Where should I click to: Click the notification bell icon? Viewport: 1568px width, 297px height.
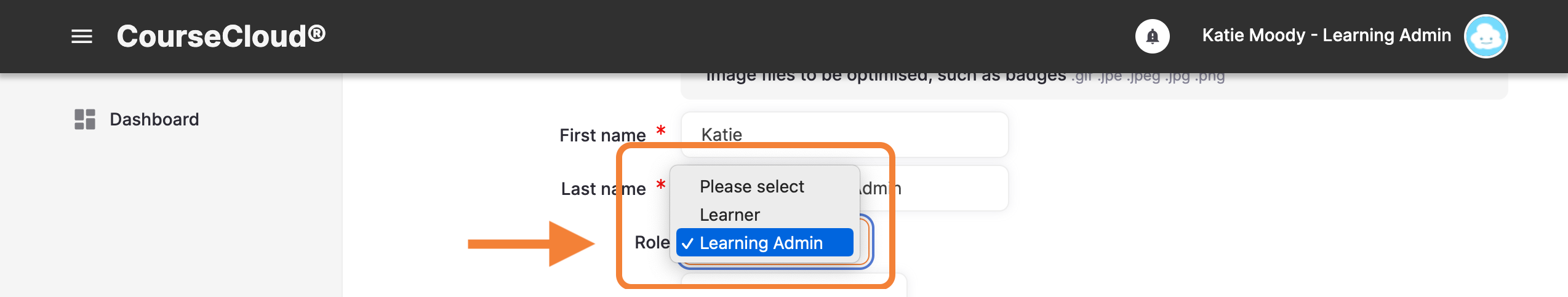coord(1152,36)
